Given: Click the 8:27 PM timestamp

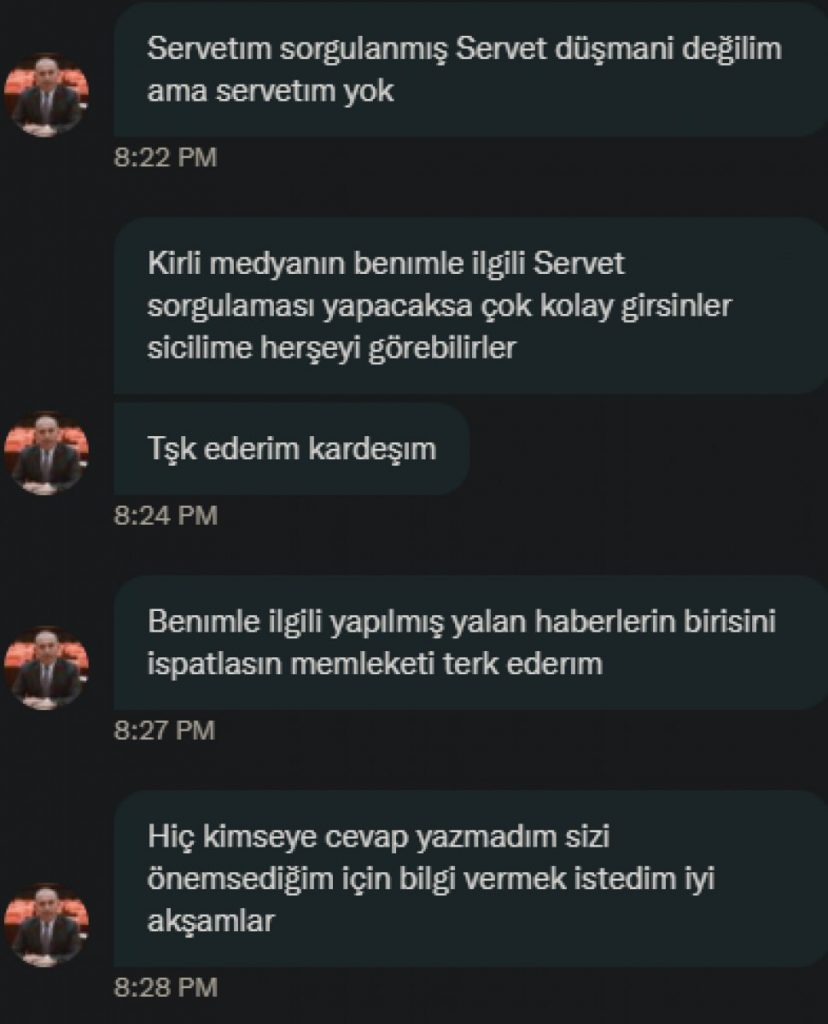Looking at the screenshot, I should pyautogui.click(x=165, y=730).
